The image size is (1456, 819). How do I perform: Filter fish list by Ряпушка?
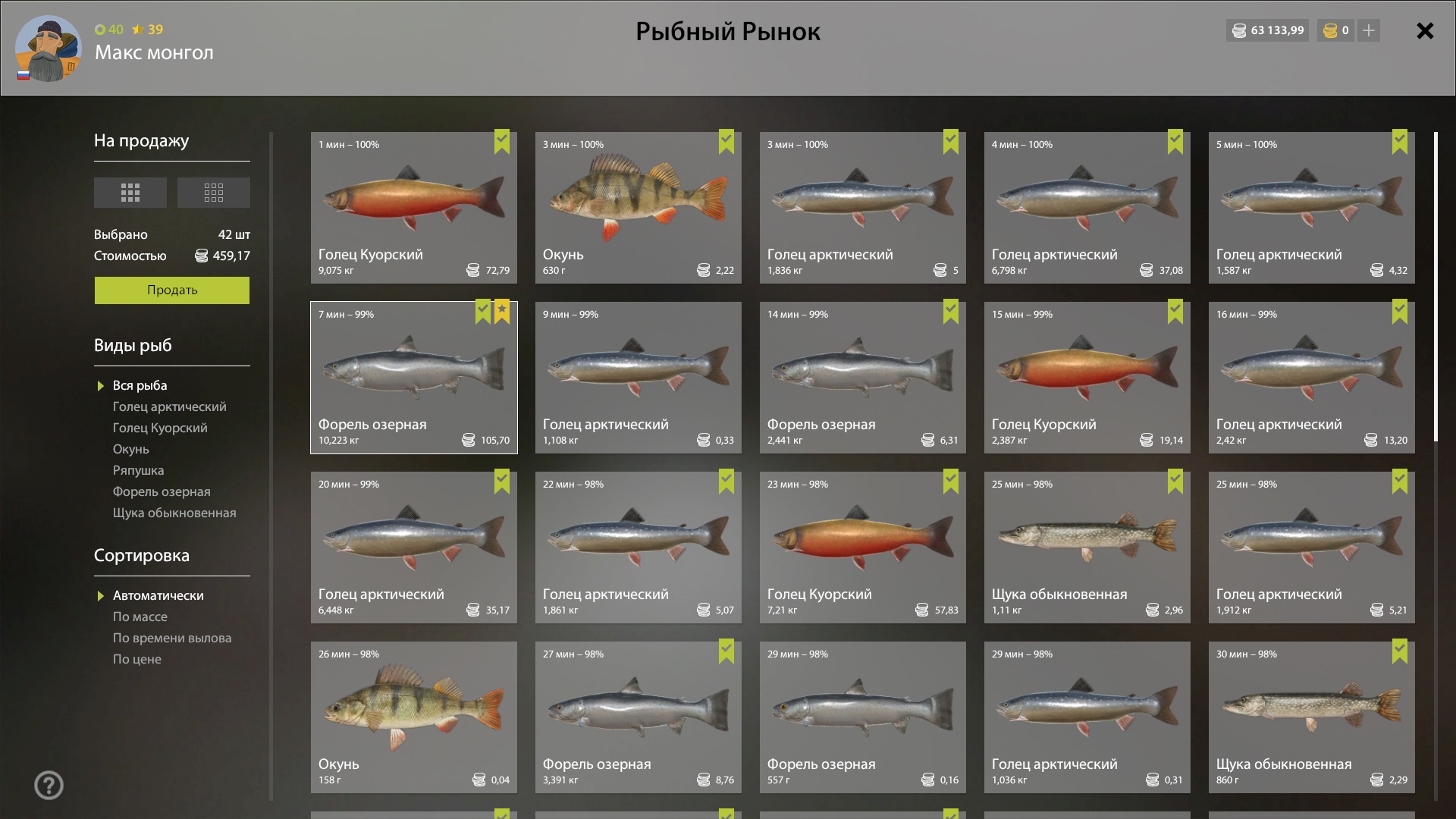[x=138, y=470]
